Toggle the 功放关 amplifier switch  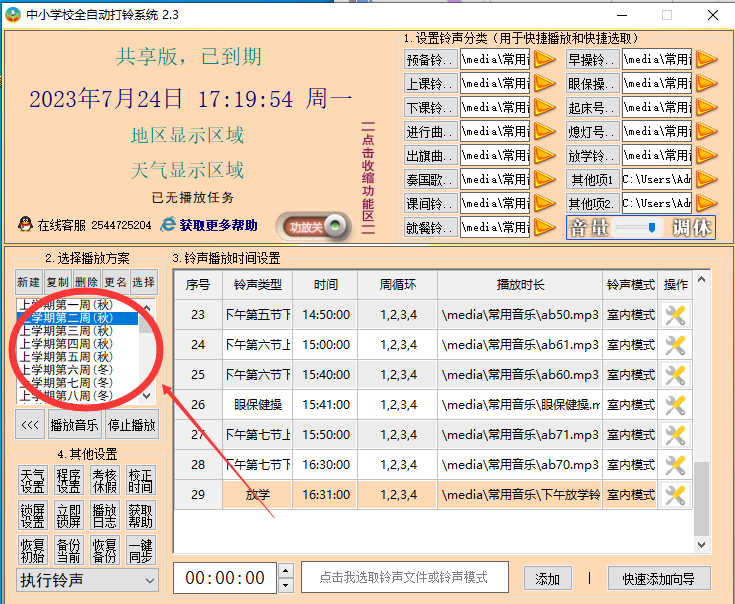coord(314,227)
